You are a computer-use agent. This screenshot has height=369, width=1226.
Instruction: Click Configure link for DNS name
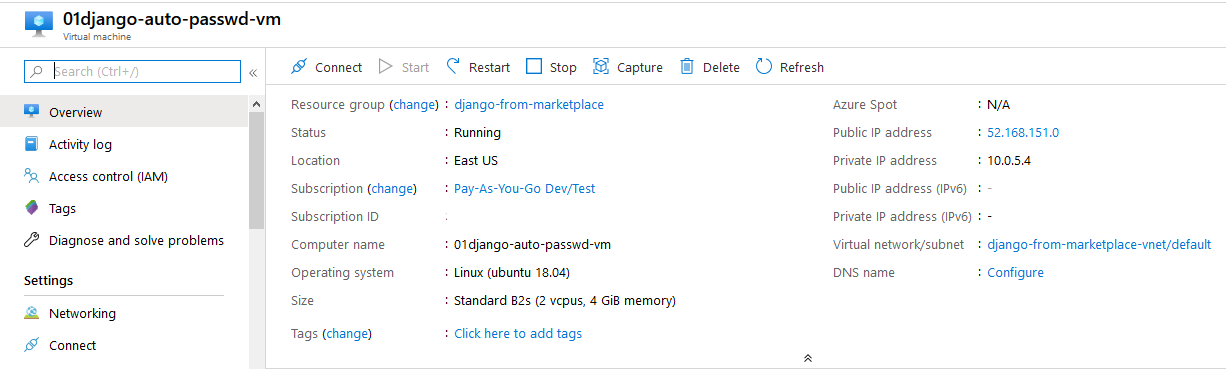click(x=1015, y=272)
